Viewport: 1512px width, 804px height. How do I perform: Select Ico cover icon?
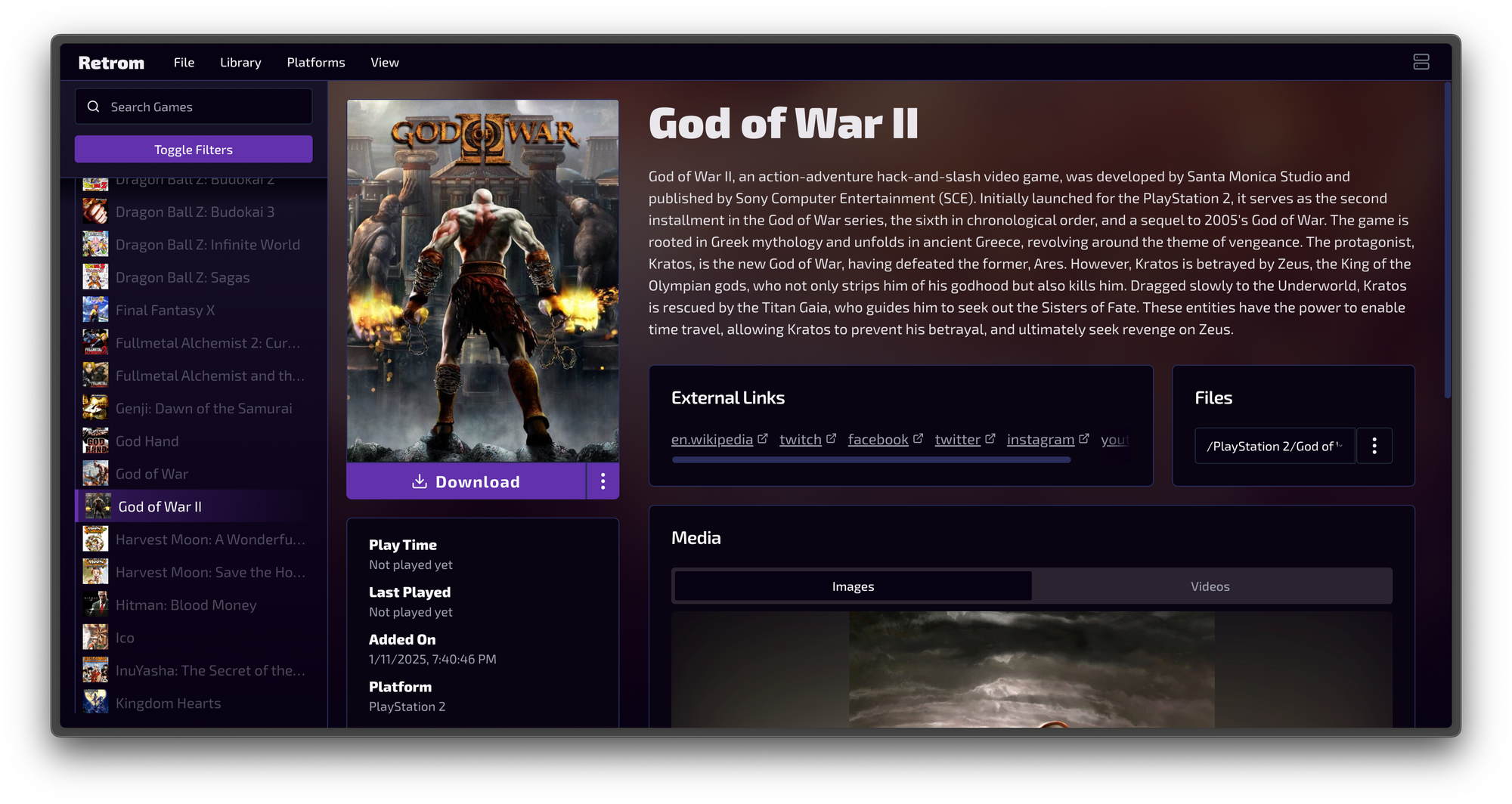tap(95, 637)
